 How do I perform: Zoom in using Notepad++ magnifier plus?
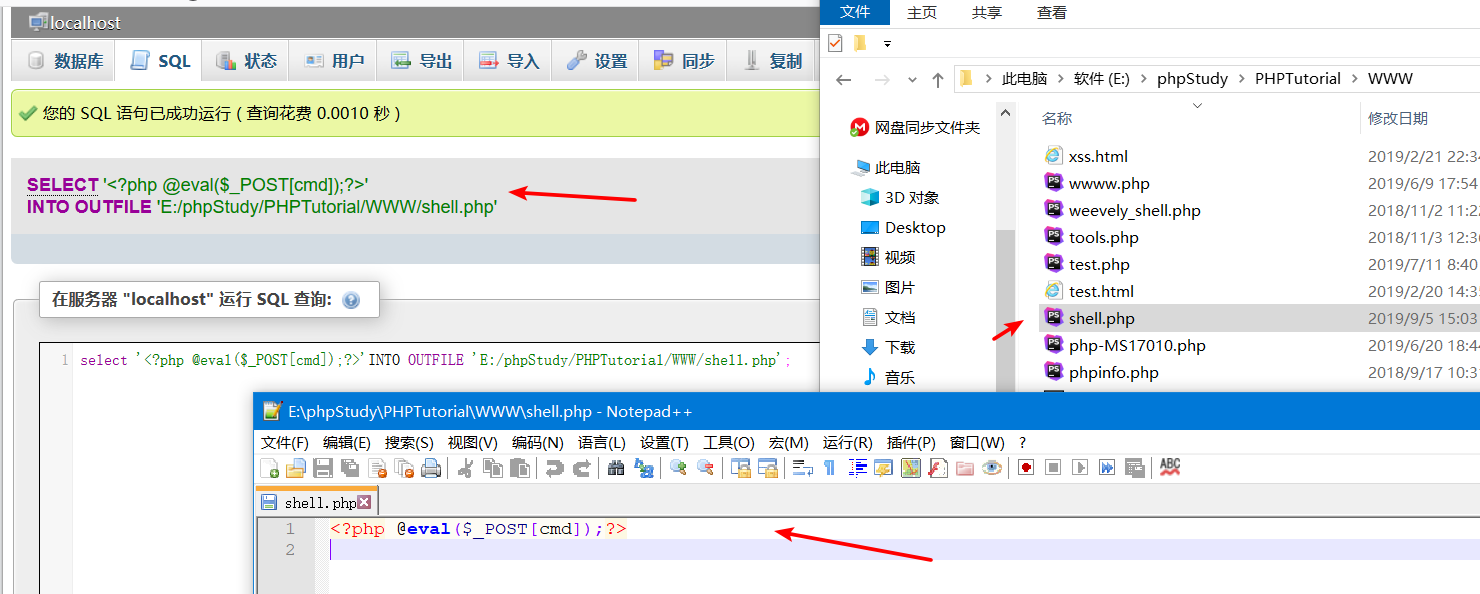678,468
